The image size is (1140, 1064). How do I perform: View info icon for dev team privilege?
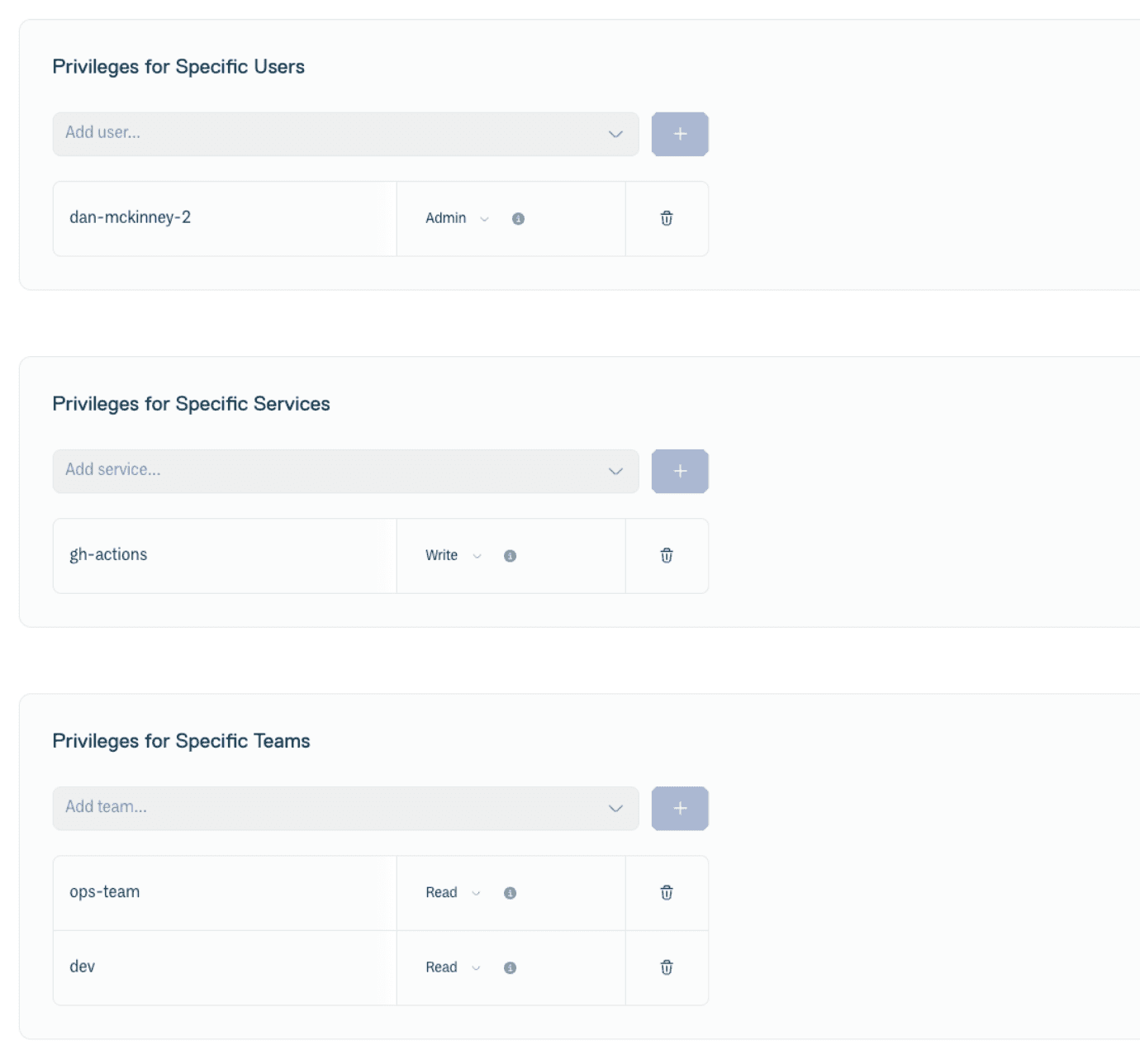tap(510, 968)
